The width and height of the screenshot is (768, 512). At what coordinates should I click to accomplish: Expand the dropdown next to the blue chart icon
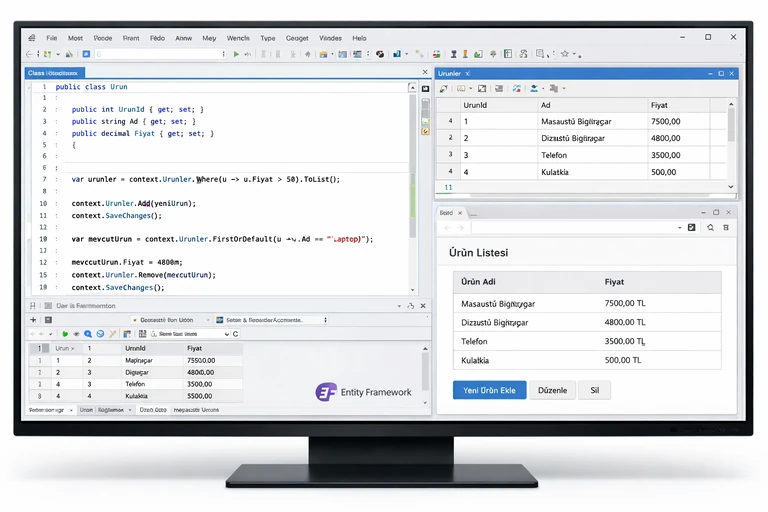[407, 54]
